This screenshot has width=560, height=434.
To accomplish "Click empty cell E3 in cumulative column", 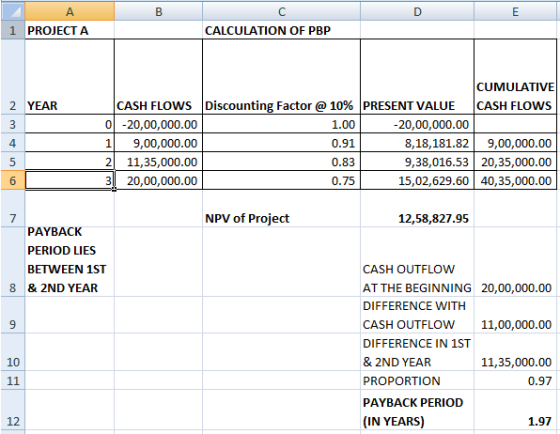I will pyautogui.click(x=515, y=124).
